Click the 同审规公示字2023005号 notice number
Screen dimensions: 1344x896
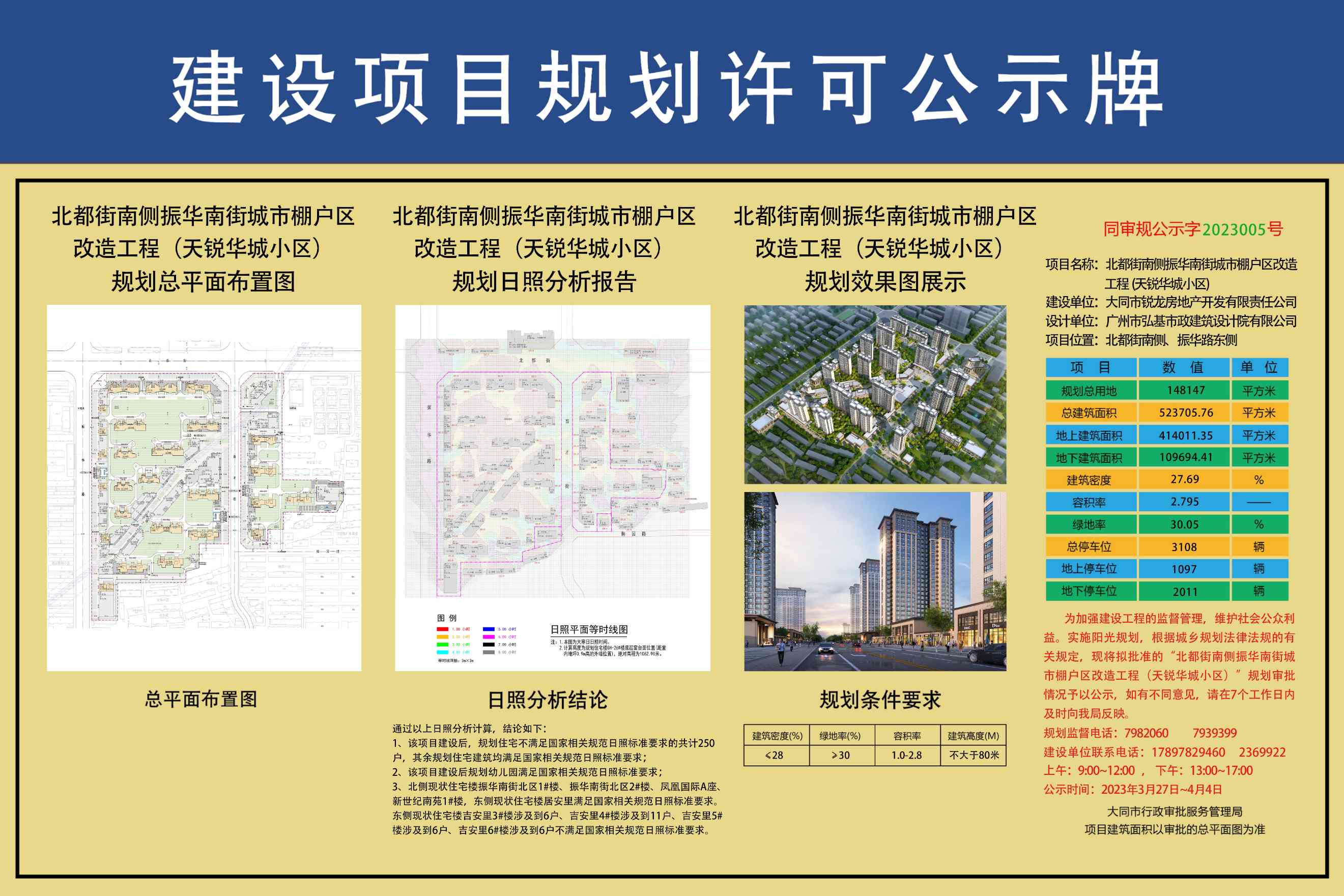[1193, 229]
